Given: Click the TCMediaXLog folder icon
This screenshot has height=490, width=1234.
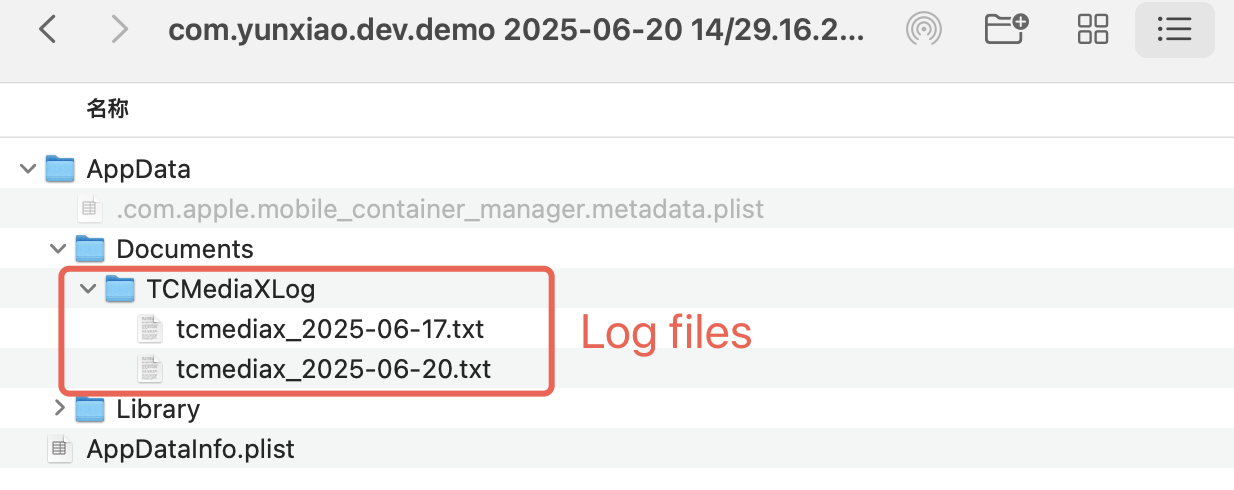Looking at the screenshot, I should click(x=121, y=290).
